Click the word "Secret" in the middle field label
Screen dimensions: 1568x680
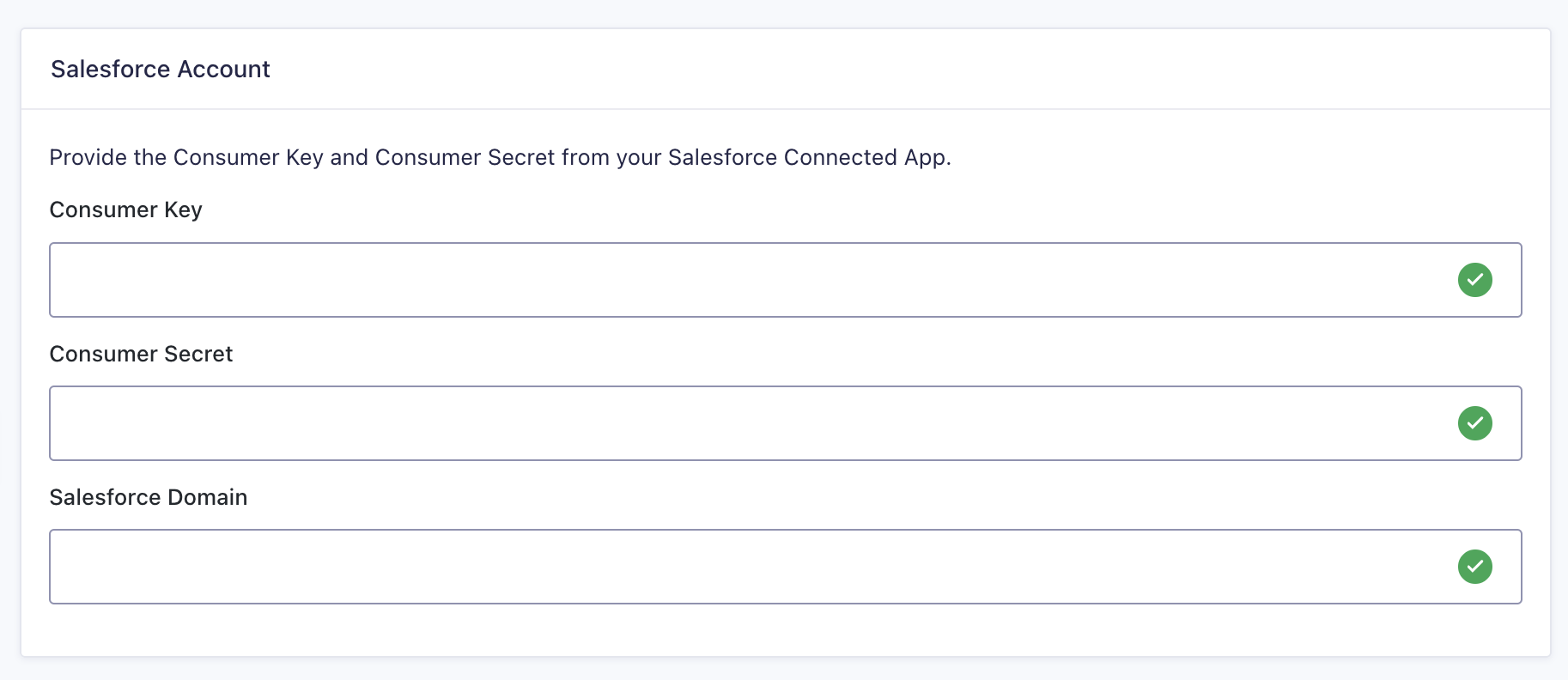click(x=198, y=354)
